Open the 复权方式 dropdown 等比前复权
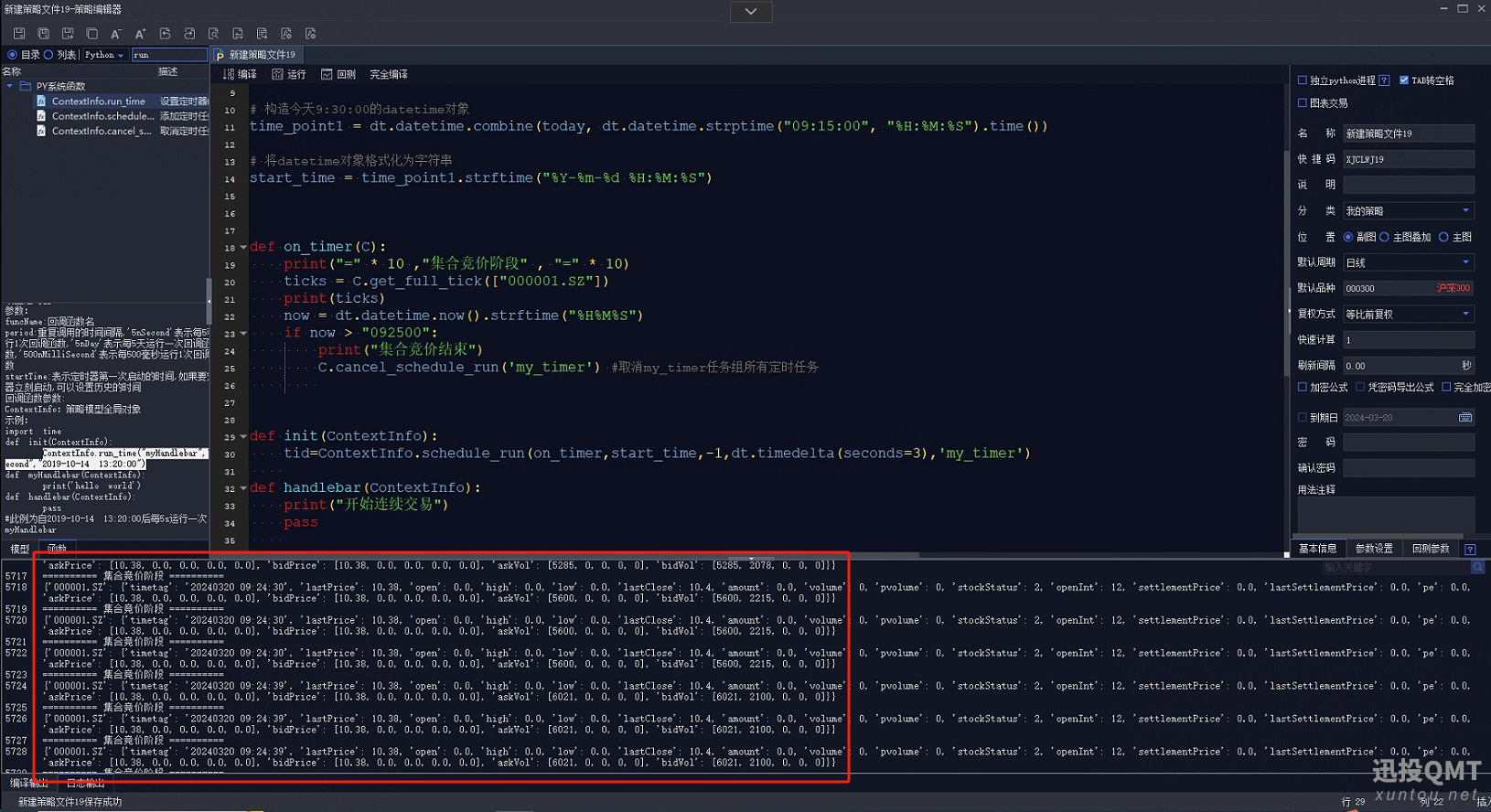Viewport: 1491px width, 812px height. [x=1409, y=314]
